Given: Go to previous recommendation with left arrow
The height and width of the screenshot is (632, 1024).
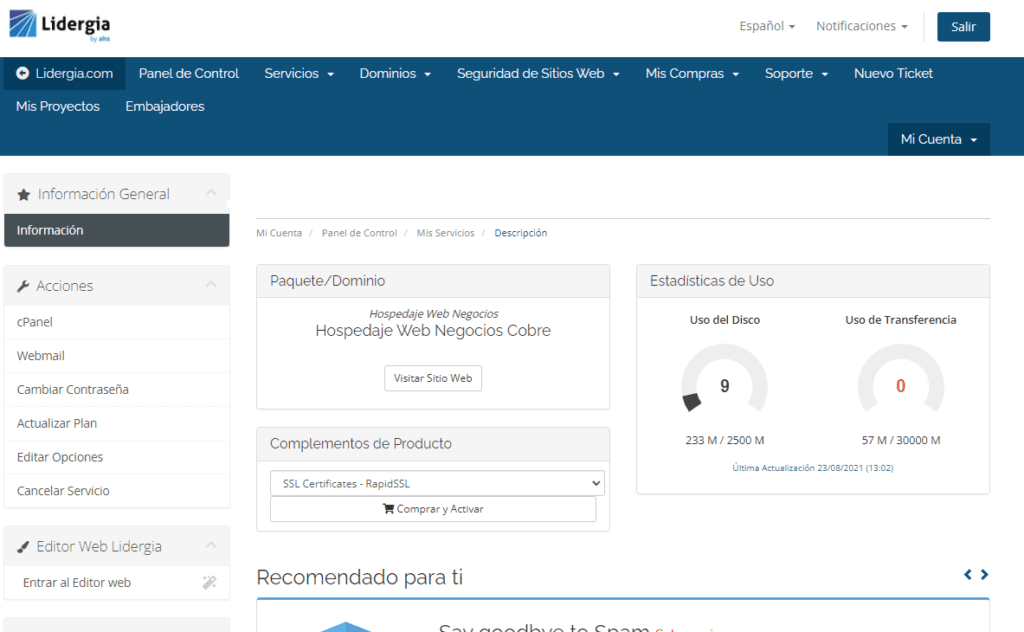Looking at the screenshot, I should 968,575.
